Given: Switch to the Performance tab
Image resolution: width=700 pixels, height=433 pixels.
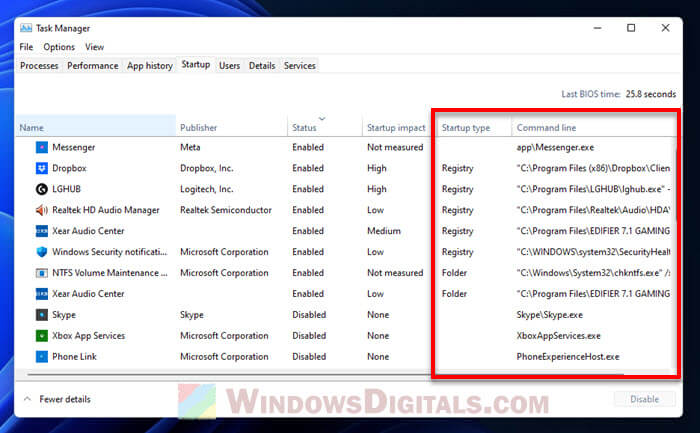Looking at the screenshot, I should (x=93, y=66).
